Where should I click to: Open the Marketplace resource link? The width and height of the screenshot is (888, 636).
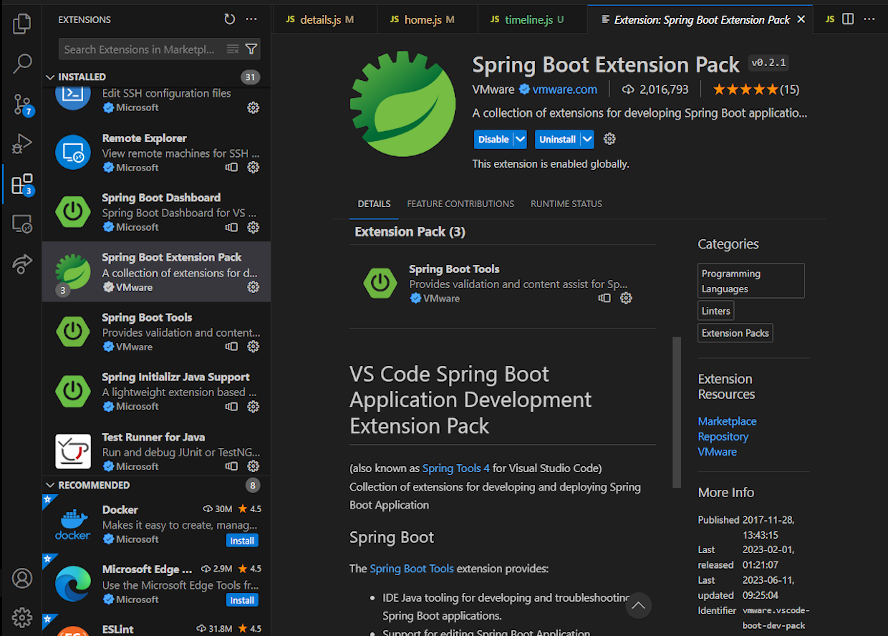pos(727,421)
